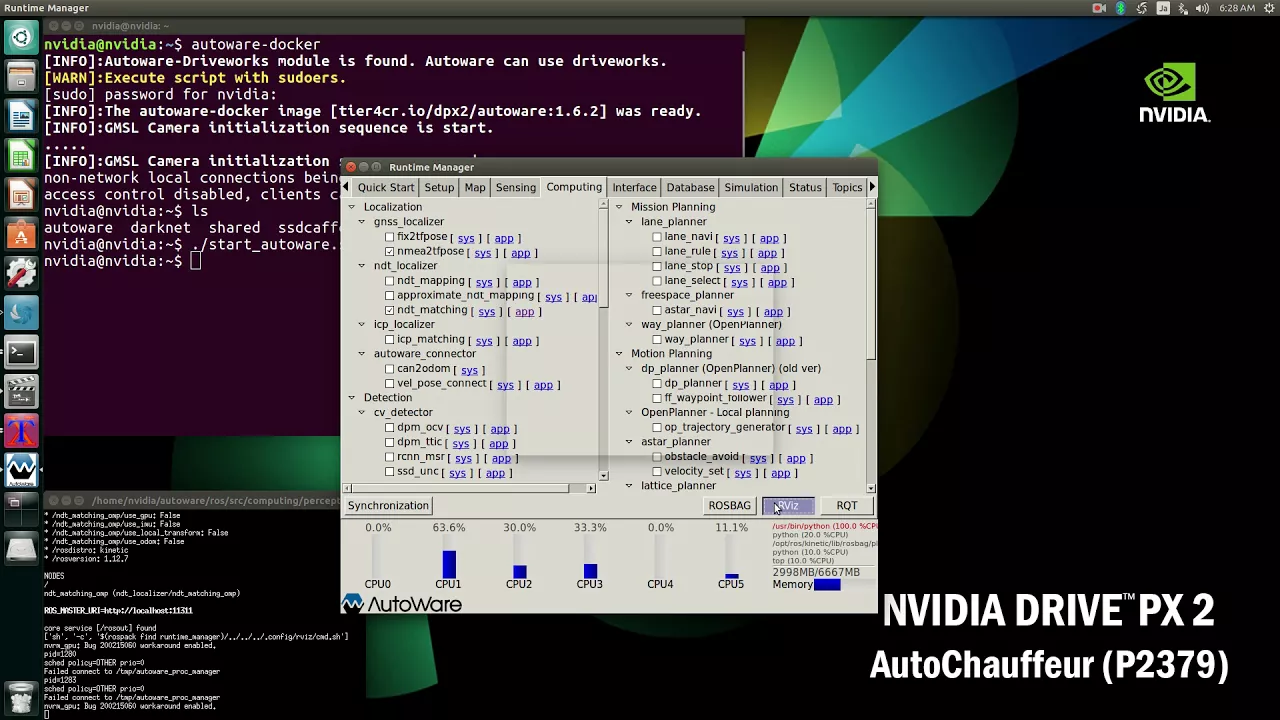
Task: Uncheck the nmea2tfpose checkbox
Action: (390, 252)
